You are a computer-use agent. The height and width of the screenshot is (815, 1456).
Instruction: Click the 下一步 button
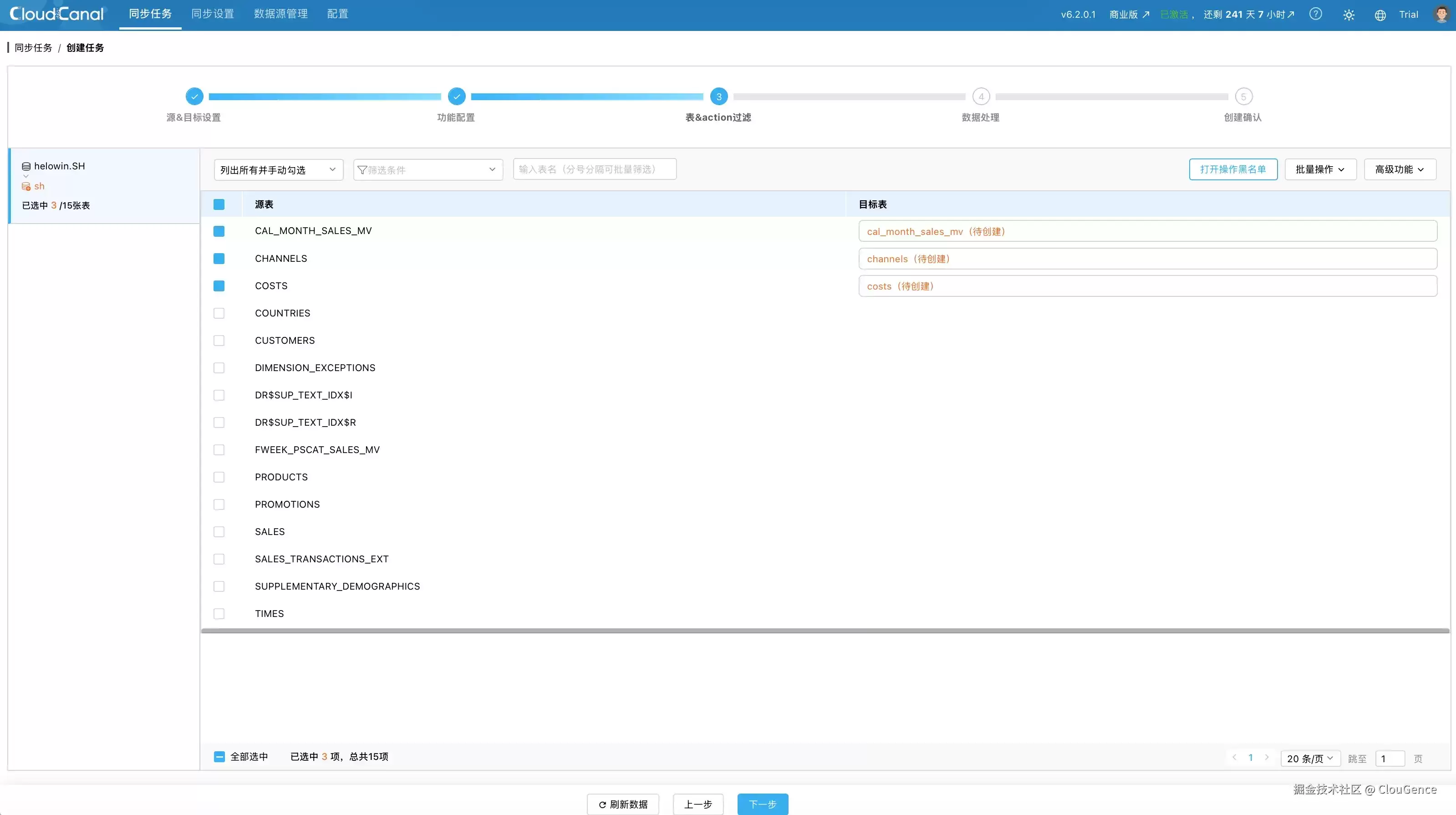[763, 804]
